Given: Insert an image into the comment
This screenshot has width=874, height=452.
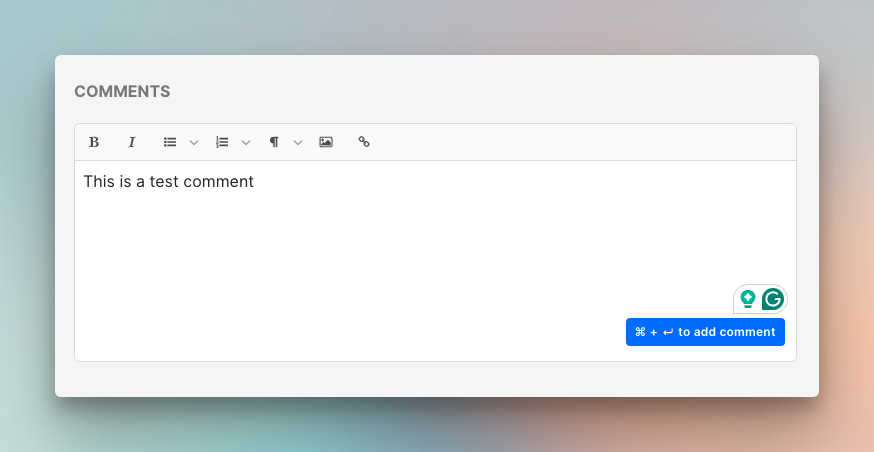Looking at the screenshot, I should 325,142.
